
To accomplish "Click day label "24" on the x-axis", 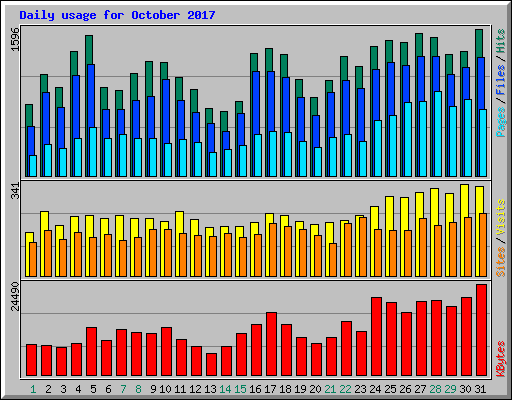I will 375,389.
